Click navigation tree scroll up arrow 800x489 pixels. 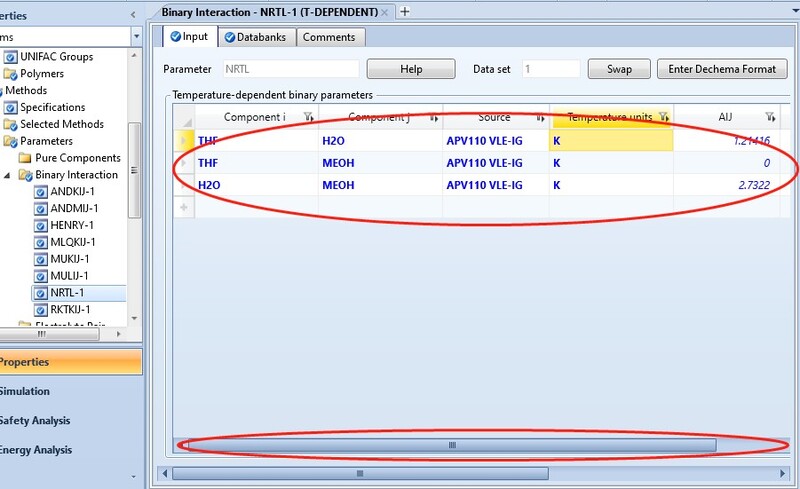(x=134, y=55)
